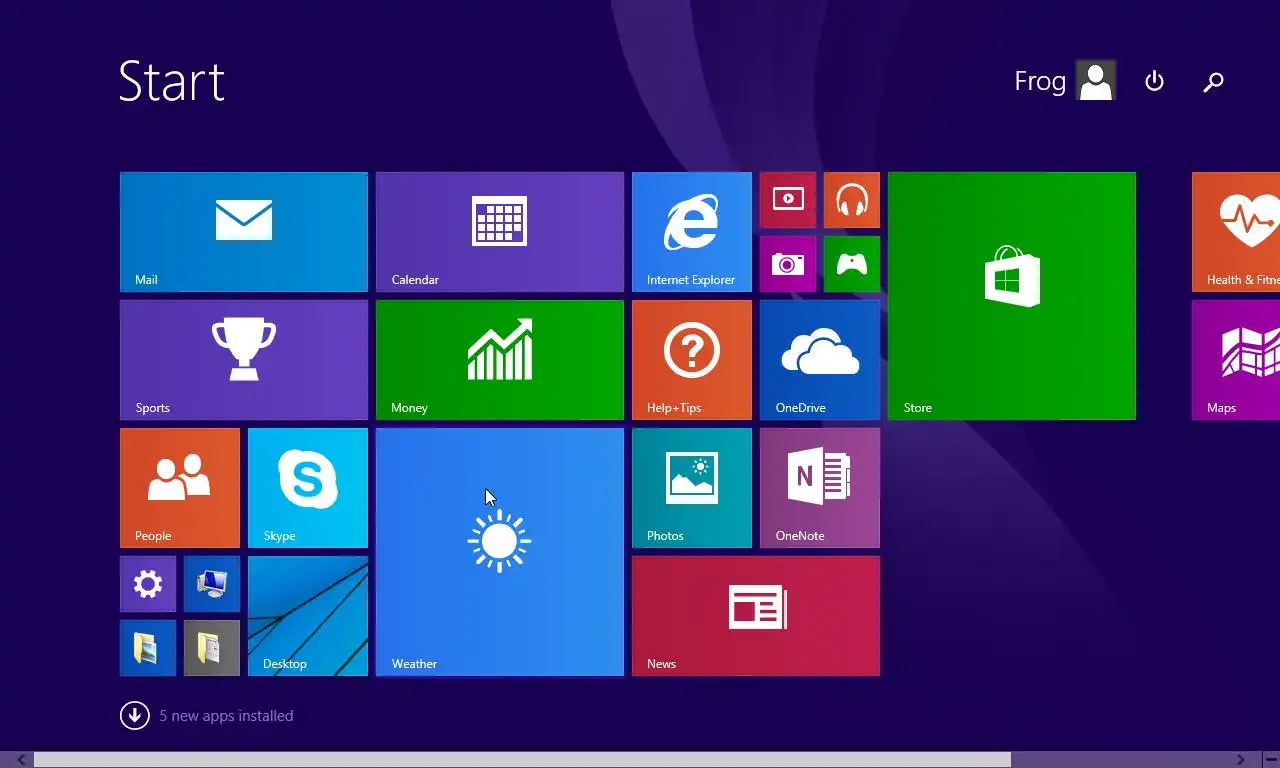Click the zoom-out minus button
Image resolution: width=1280 pixels, height=768 pixels.
(x=1271, y=760)
